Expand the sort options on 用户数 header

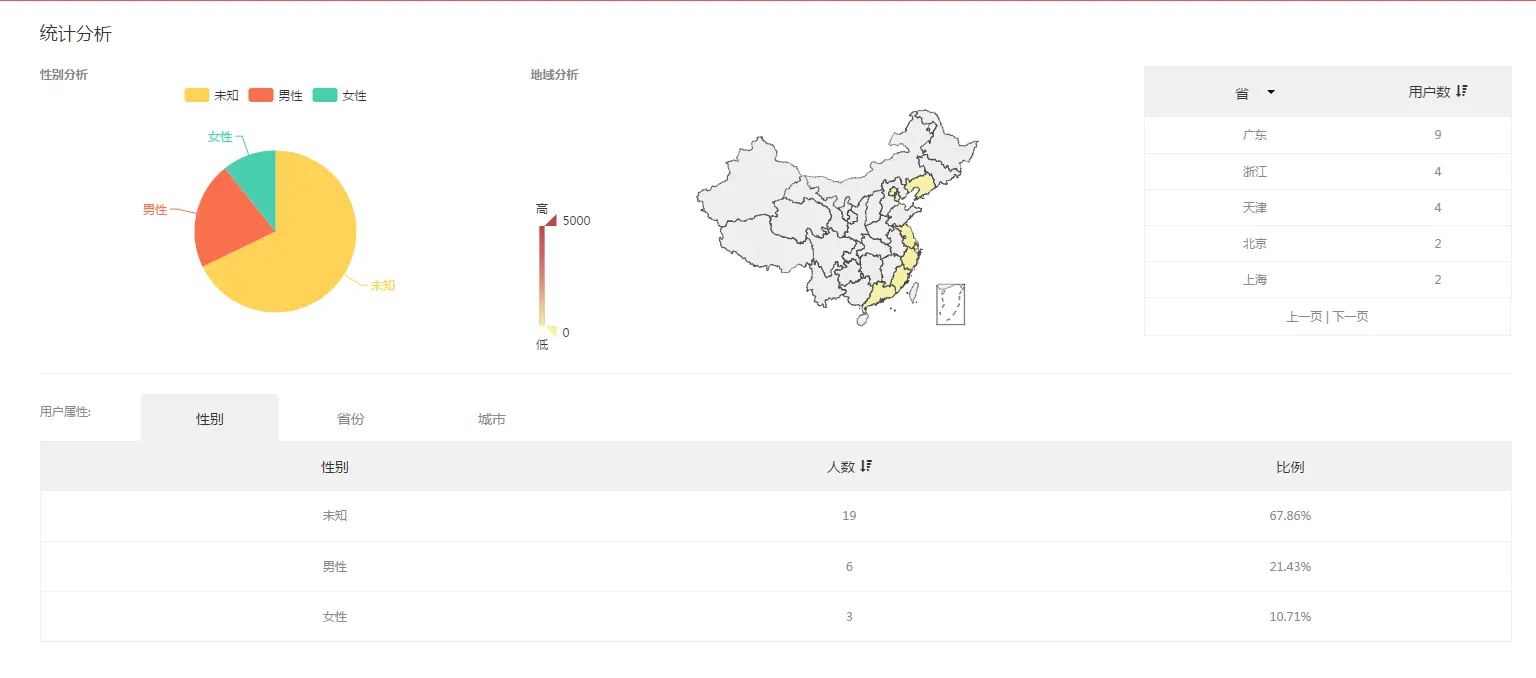(x=1461, y=90)
